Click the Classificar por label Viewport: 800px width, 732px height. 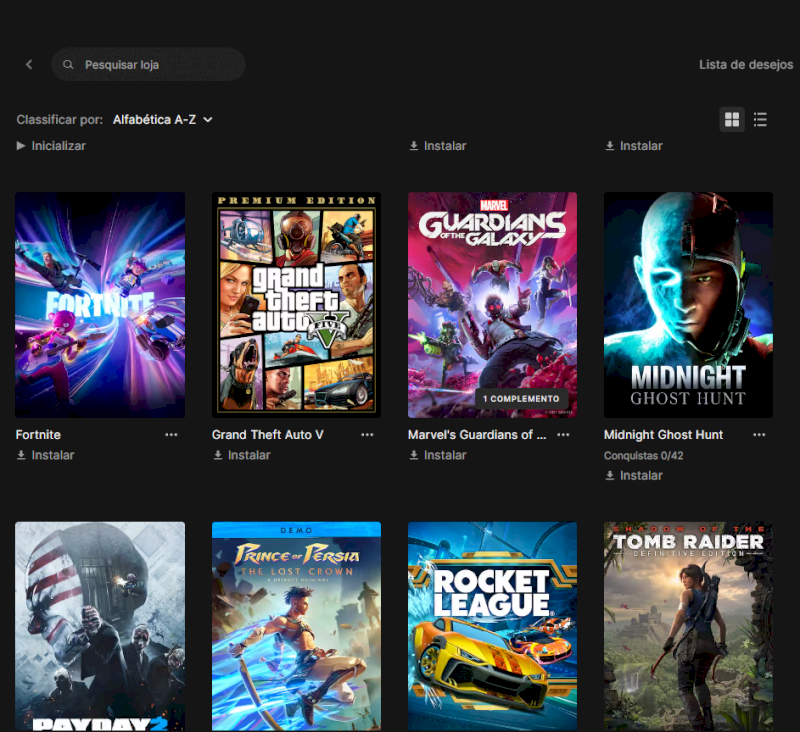60,119
